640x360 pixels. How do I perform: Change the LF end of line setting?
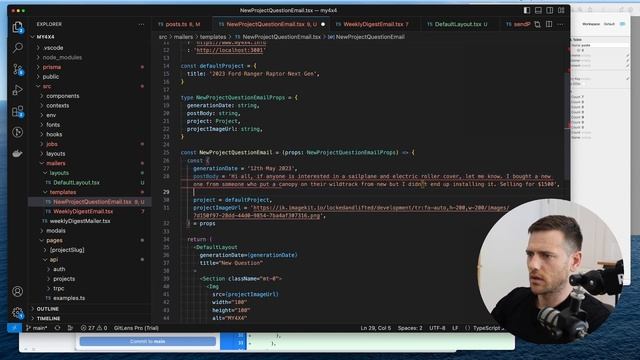point(455,328)
